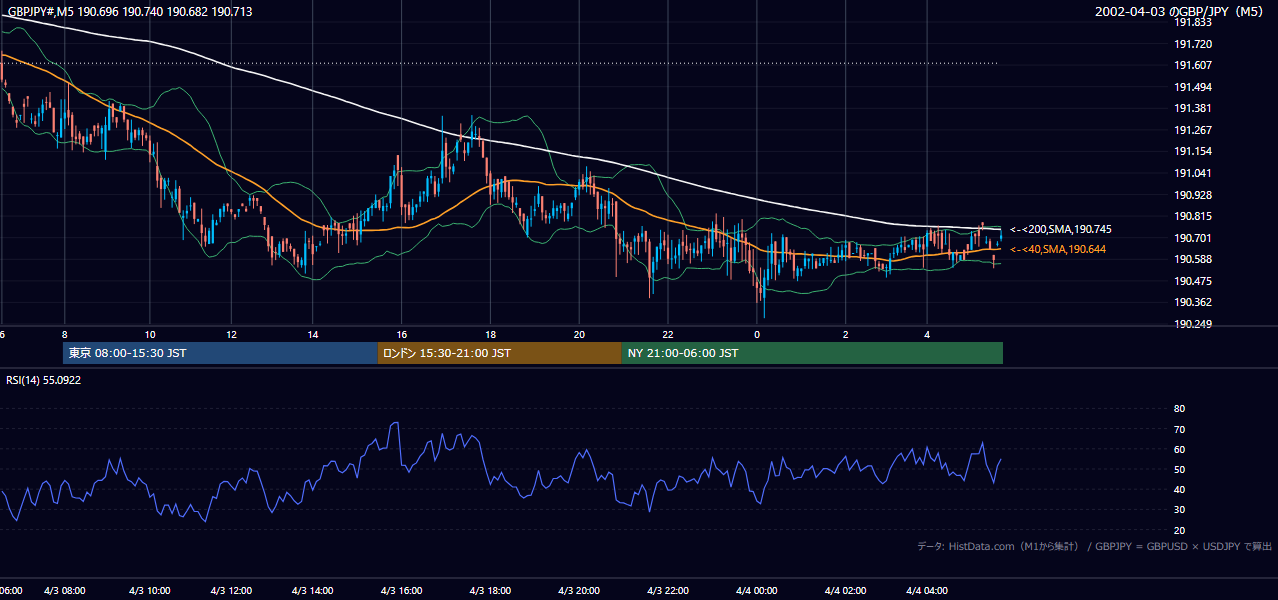This screenshot has width=1278, height=600.
Task: Click the bottom timeline label 4/4 02:00
Action: (845, 591)
